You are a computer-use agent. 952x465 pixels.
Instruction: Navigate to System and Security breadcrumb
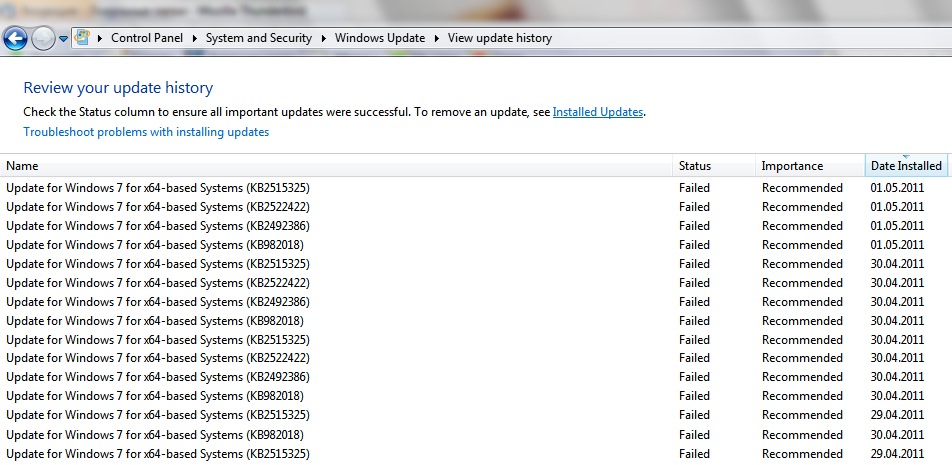click(259, 38)
